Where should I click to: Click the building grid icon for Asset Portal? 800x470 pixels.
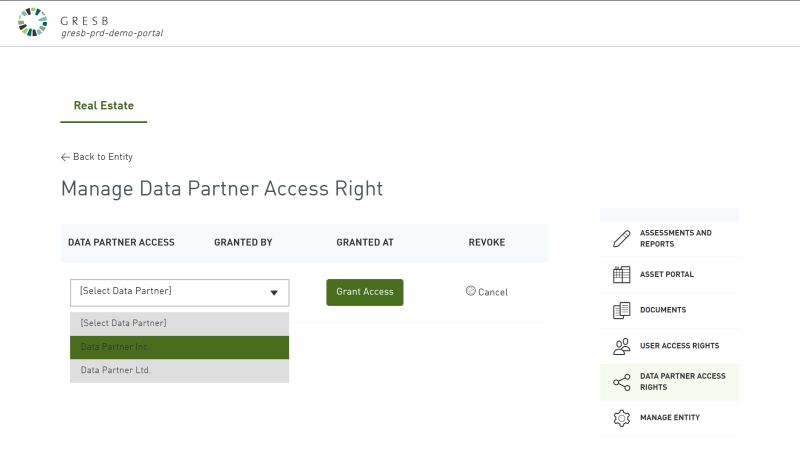click(x=621, y=275)
